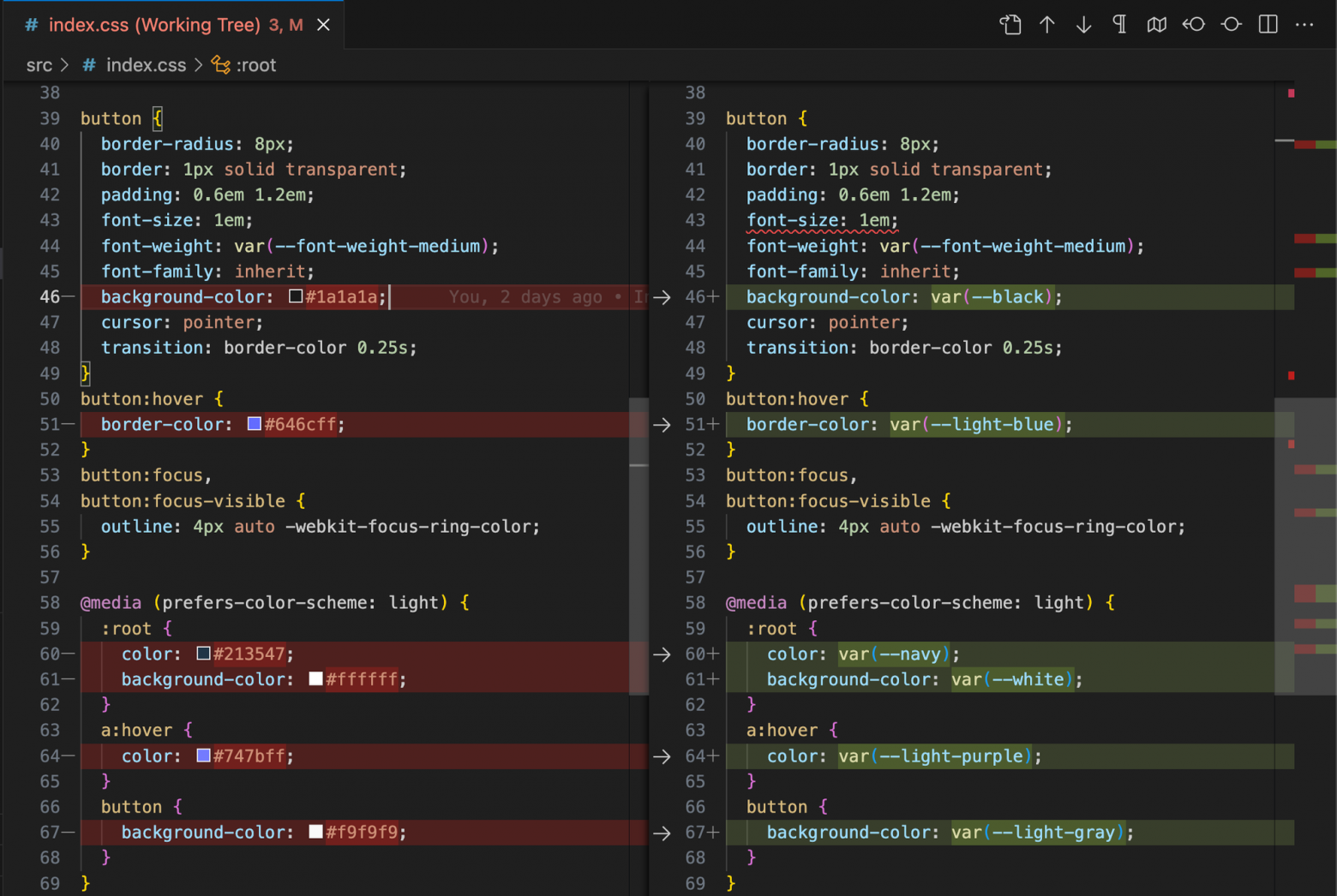Click the #ffffff color swatch

(x=315, y=679)
